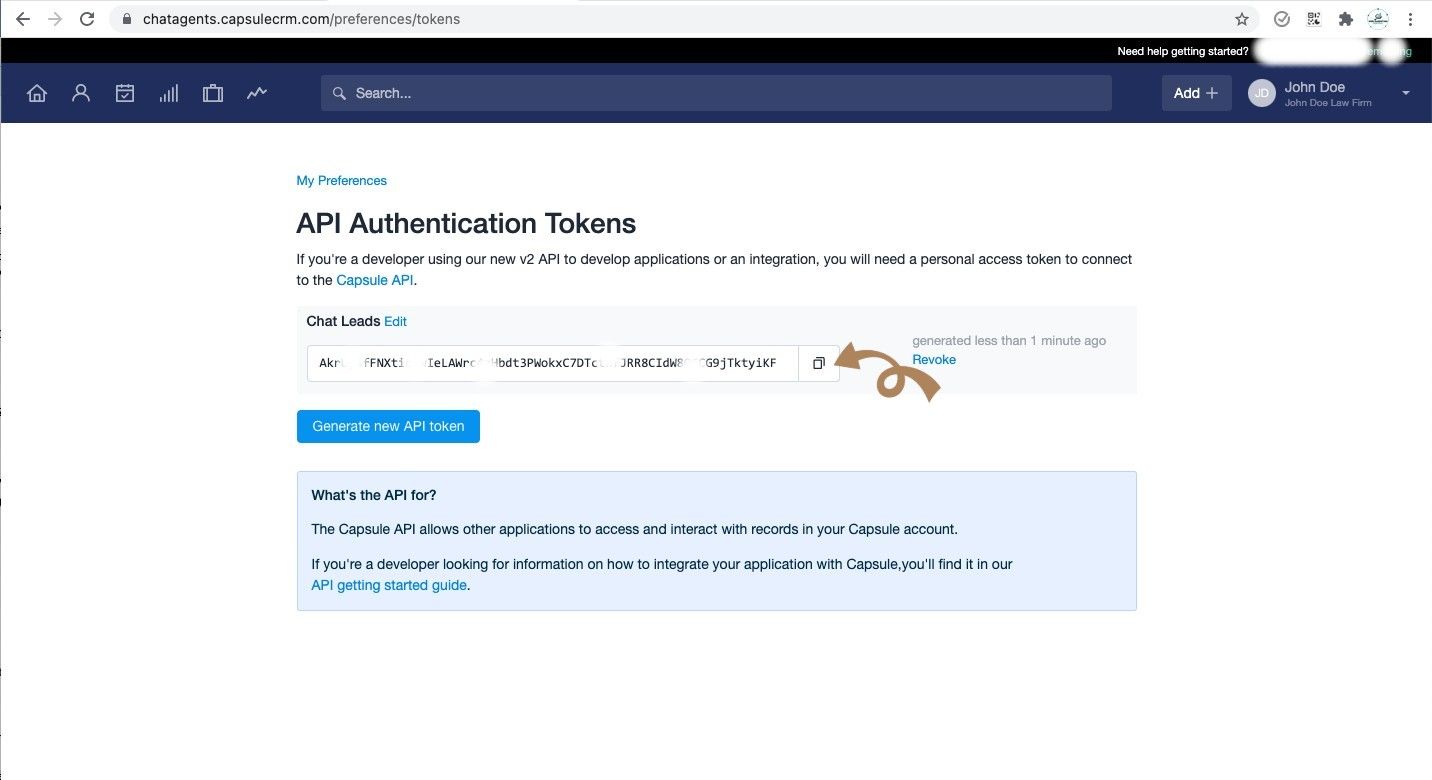This screenshot has height=780, width=1432.
Task: Open the QR code extension icon
Action: tap(1314, 19)
